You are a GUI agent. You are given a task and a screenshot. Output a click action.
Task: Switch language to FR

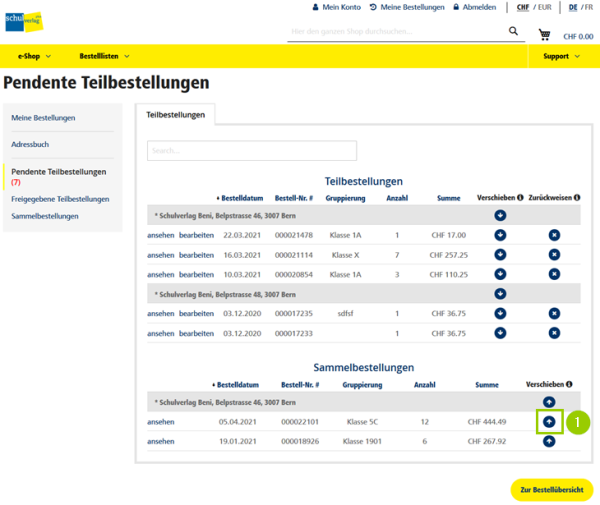tap(588, 7)
